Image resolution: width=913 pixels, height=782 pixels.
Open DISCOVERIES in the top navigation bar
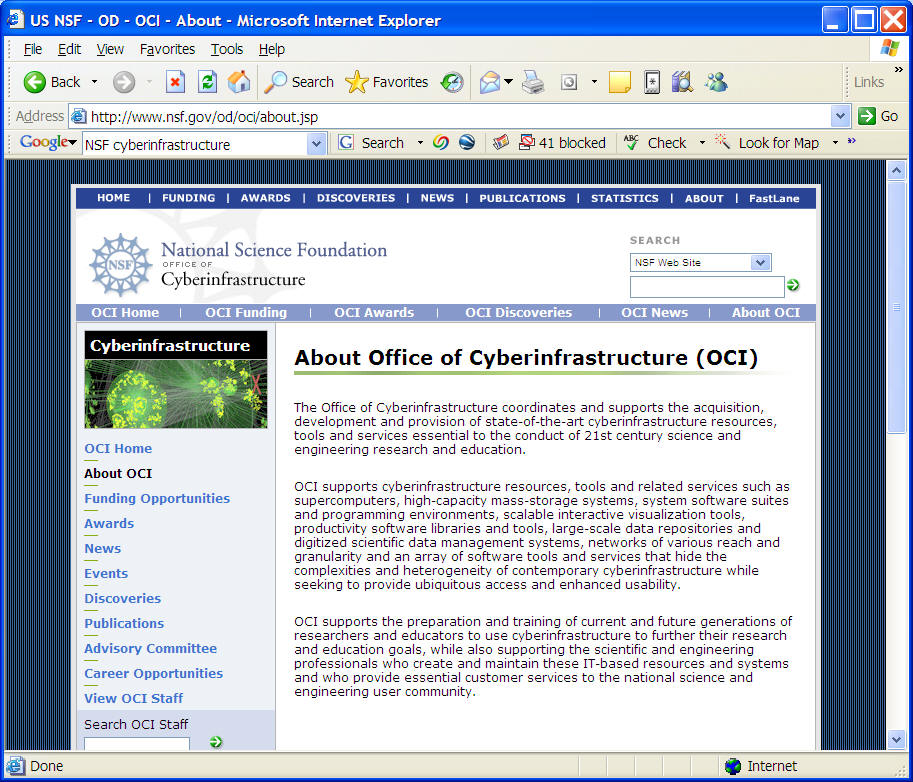(356, 198)
